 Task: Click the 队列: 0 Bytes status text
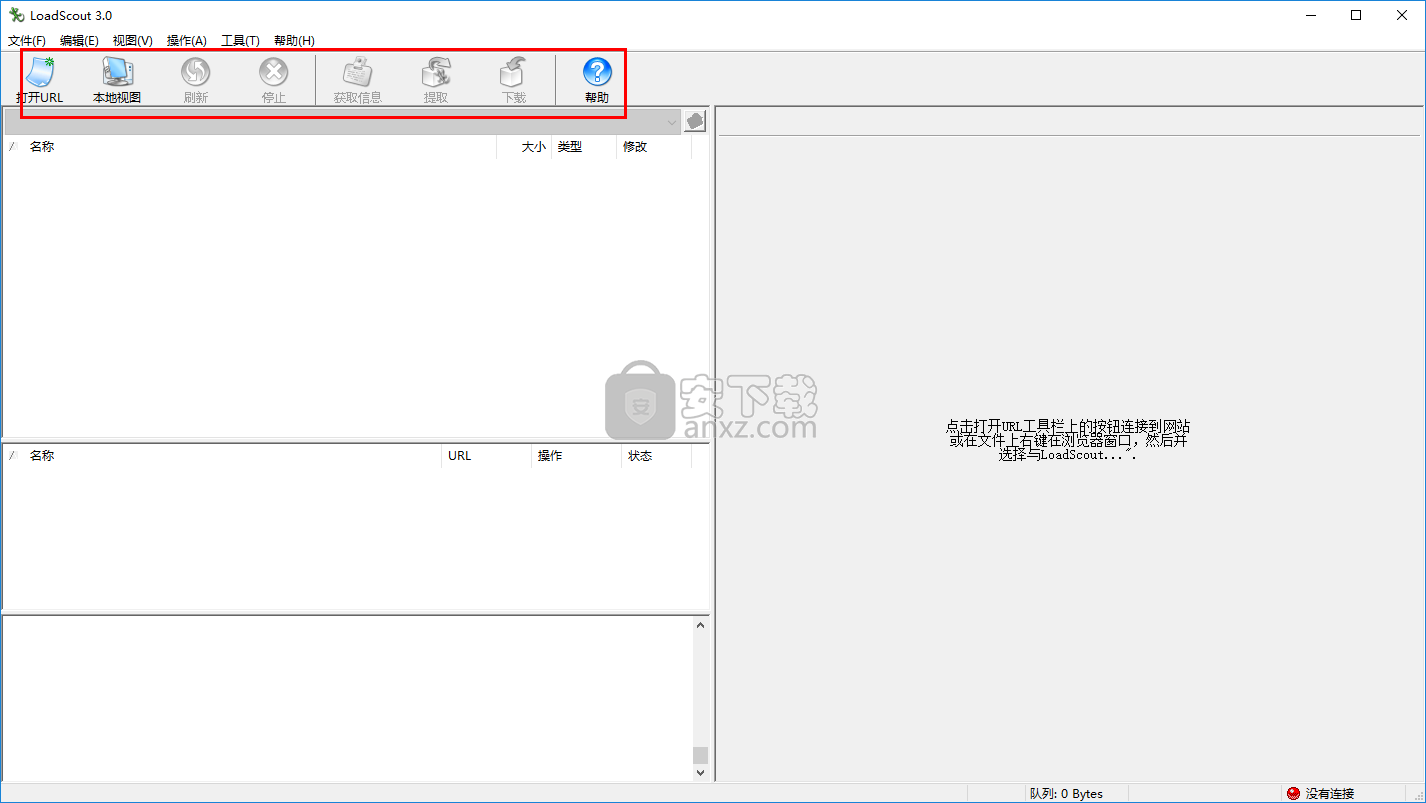1066,794
